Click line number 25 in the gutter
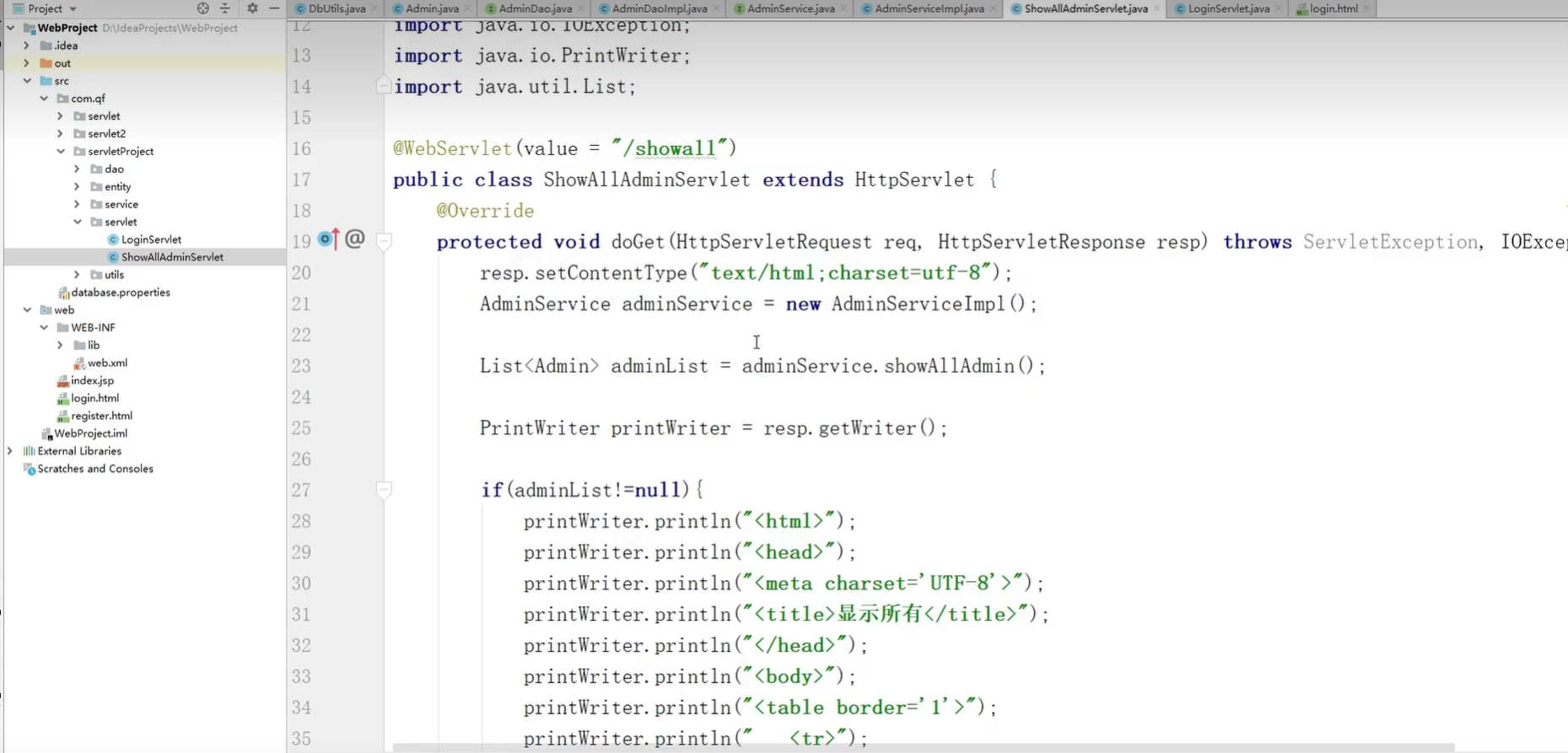The height and width of the screenshot is (753, 1568). coord(301,428)
